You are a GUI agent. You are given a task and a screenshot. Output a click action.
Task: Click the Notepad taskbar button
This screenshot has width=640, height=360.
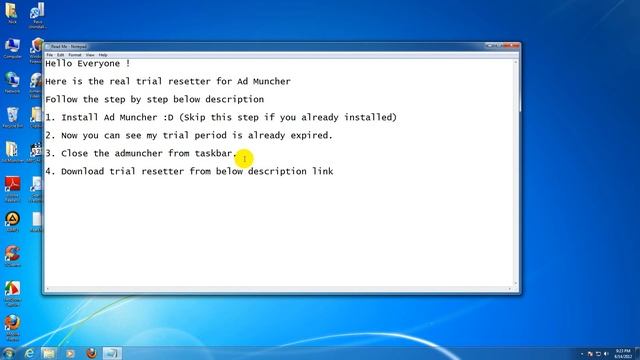[112, 353]
